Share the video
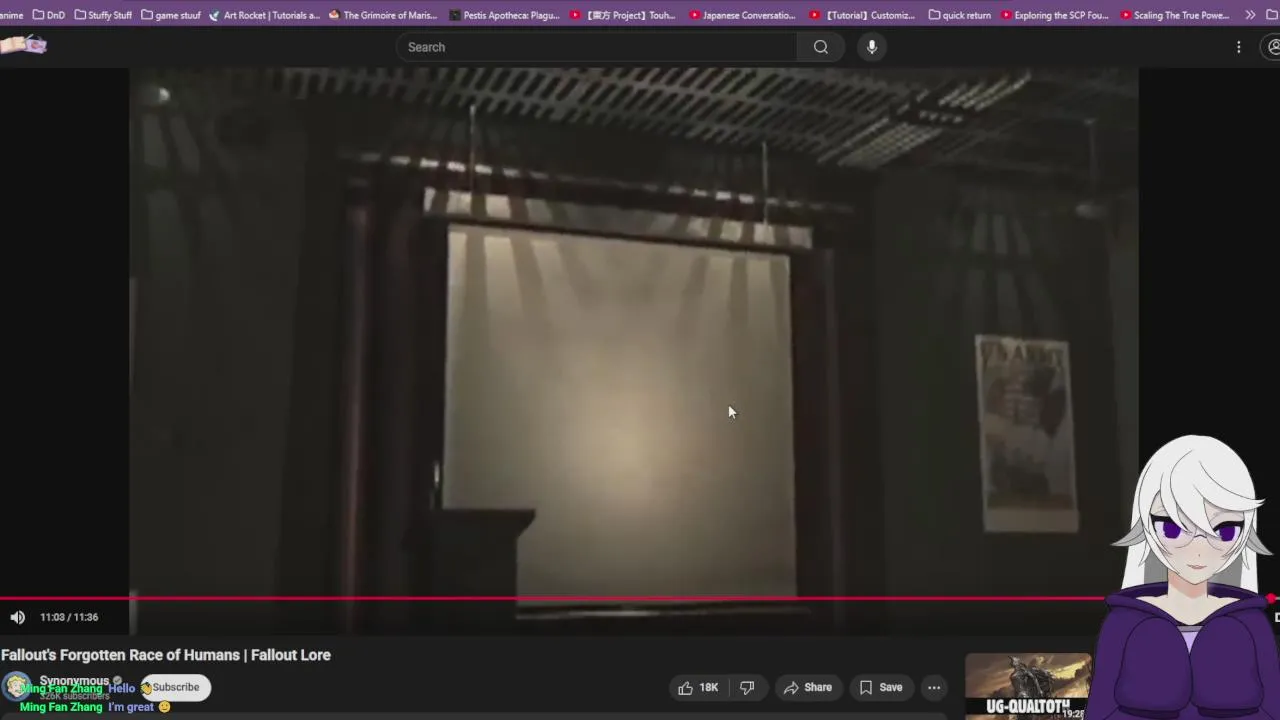The width and height of the screenshot is (1280, 720). pyautogui.click(x=807, y=687)
